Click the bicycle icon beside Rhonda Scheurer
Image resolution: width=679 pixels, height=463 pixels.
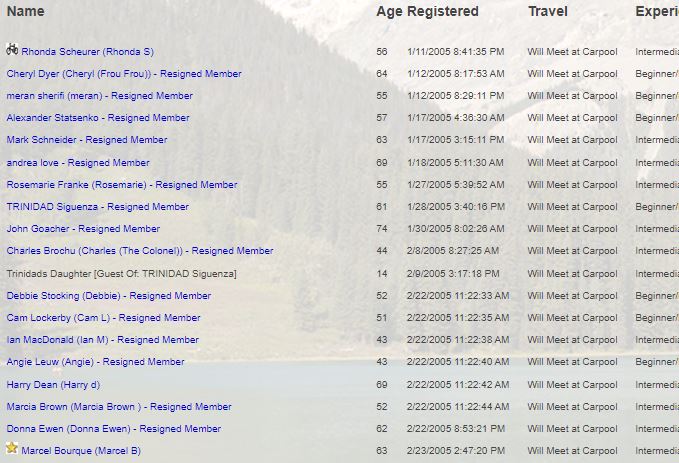12,49
